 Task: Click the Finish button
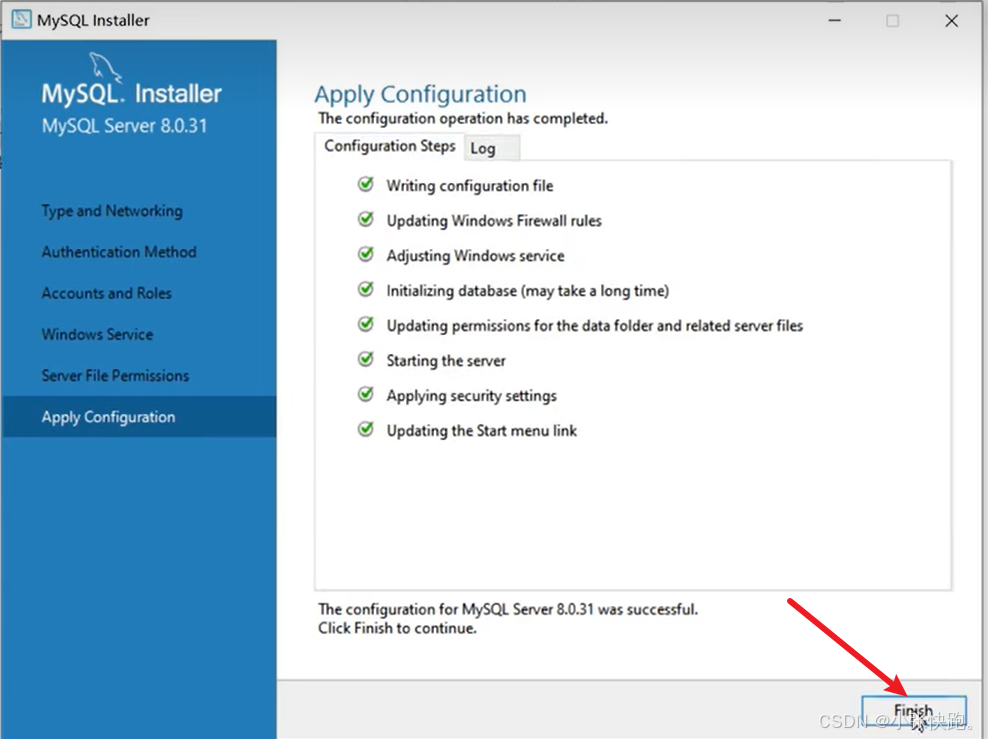click(914, 711)
